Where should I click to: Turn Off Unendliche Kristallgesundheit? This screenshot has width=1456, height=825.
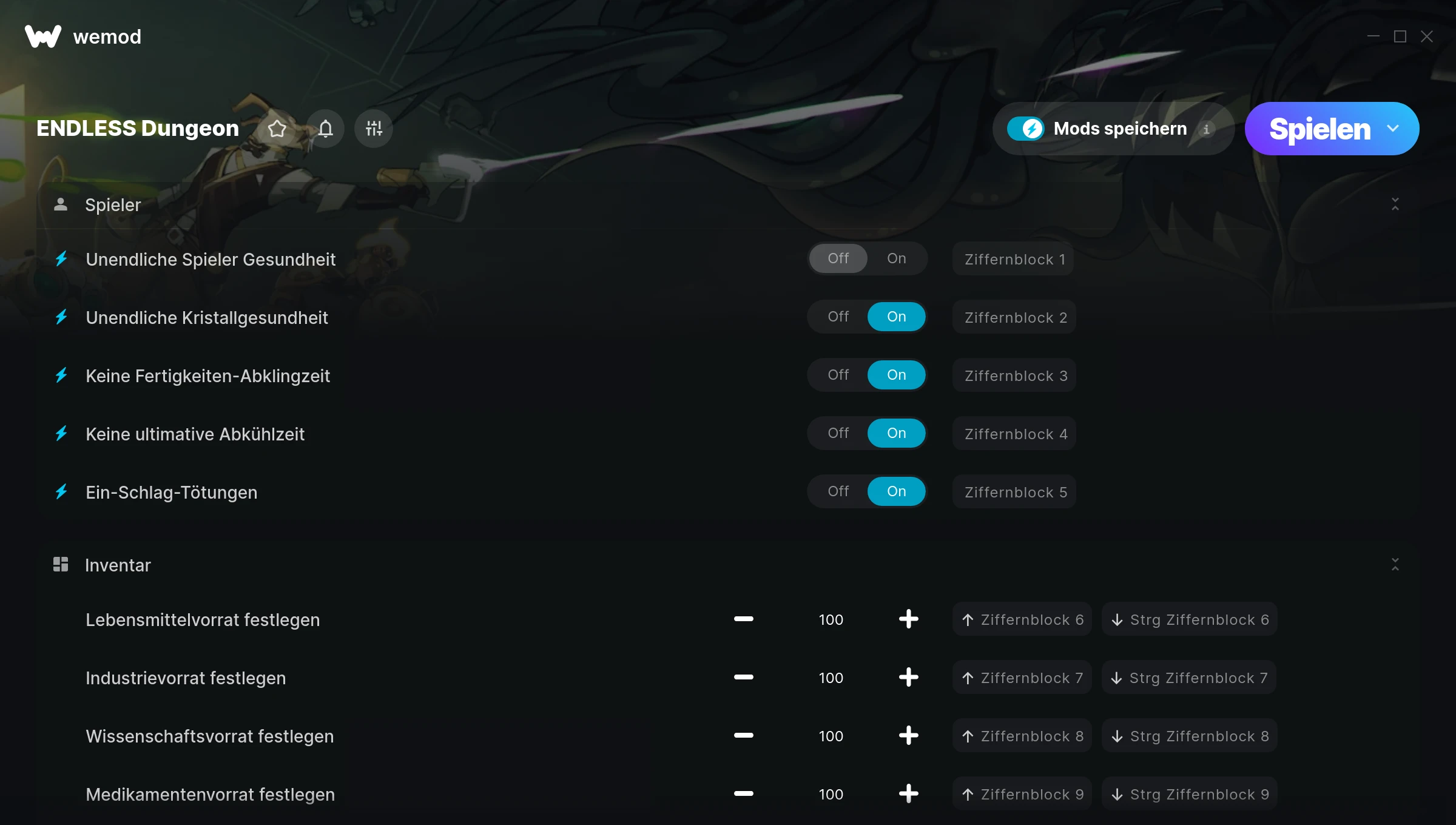(x=838, y=317)
